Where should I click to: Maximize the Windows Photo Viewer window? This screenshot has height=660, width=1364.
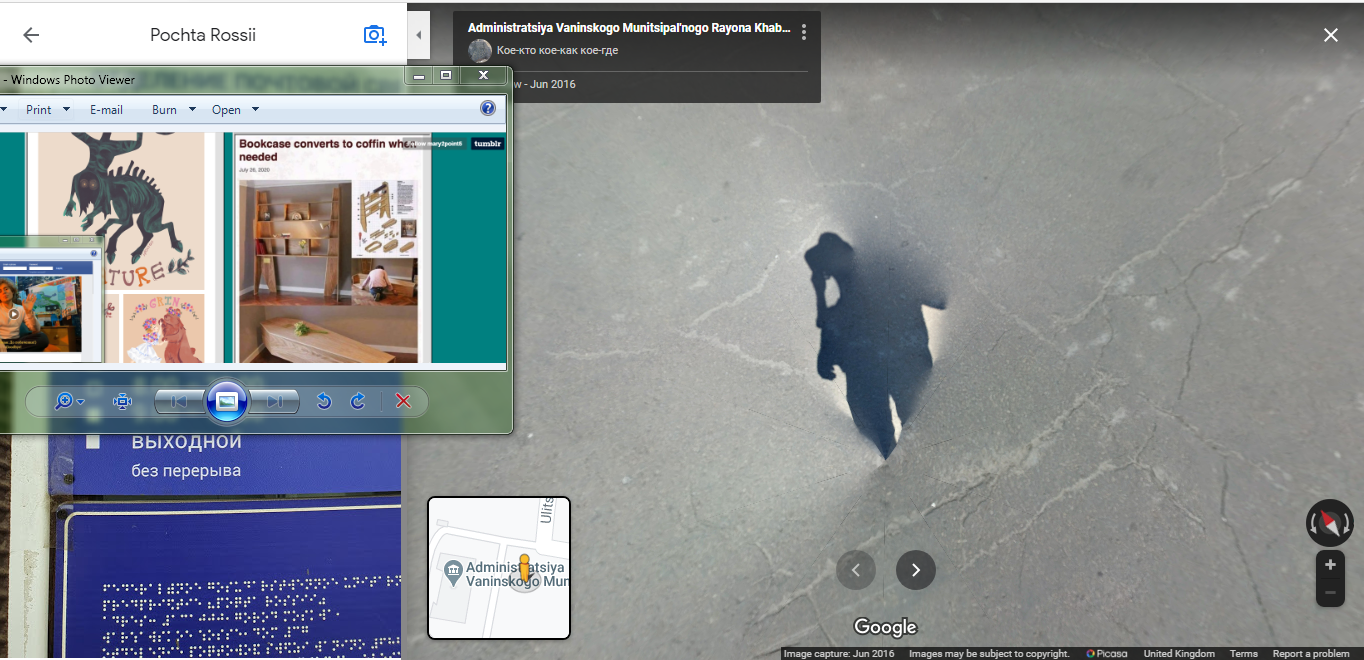click(446, 75)
